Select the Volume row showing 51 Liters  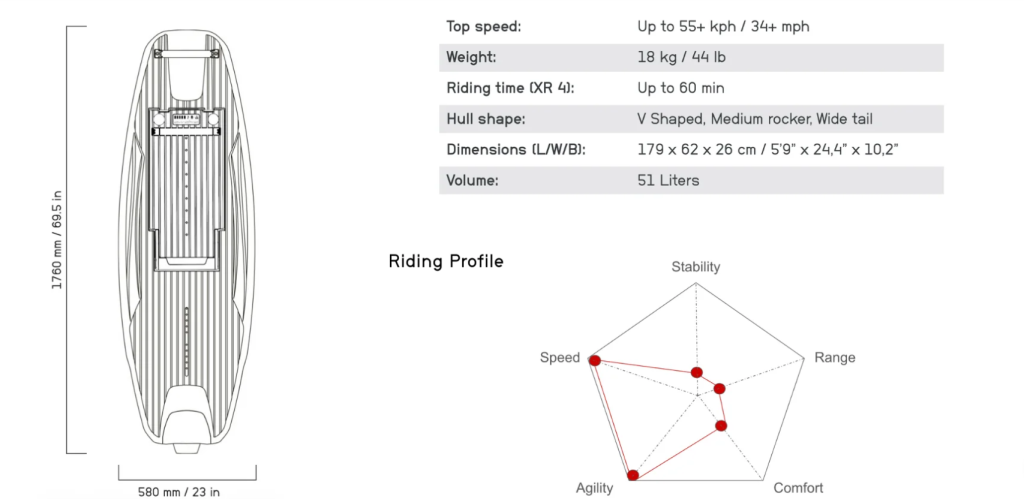tap(691, 180)
